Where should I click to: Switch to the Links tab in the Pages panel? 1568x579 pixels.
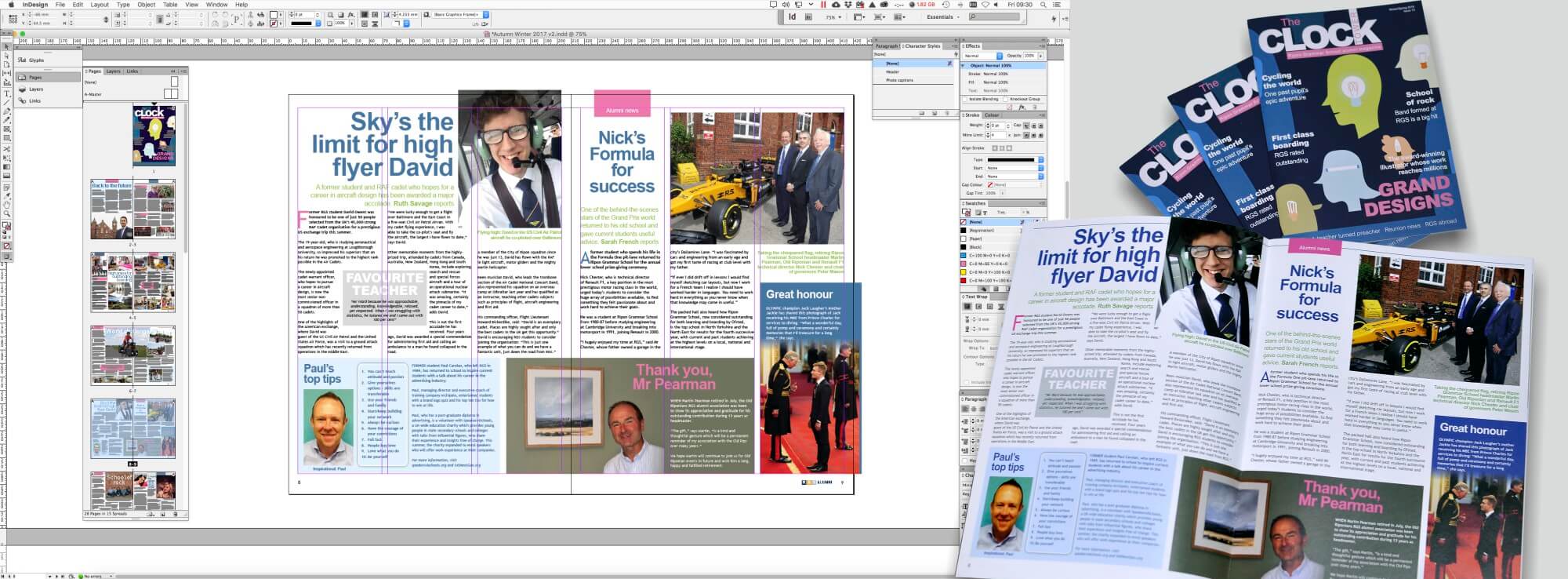click(132, 71)
